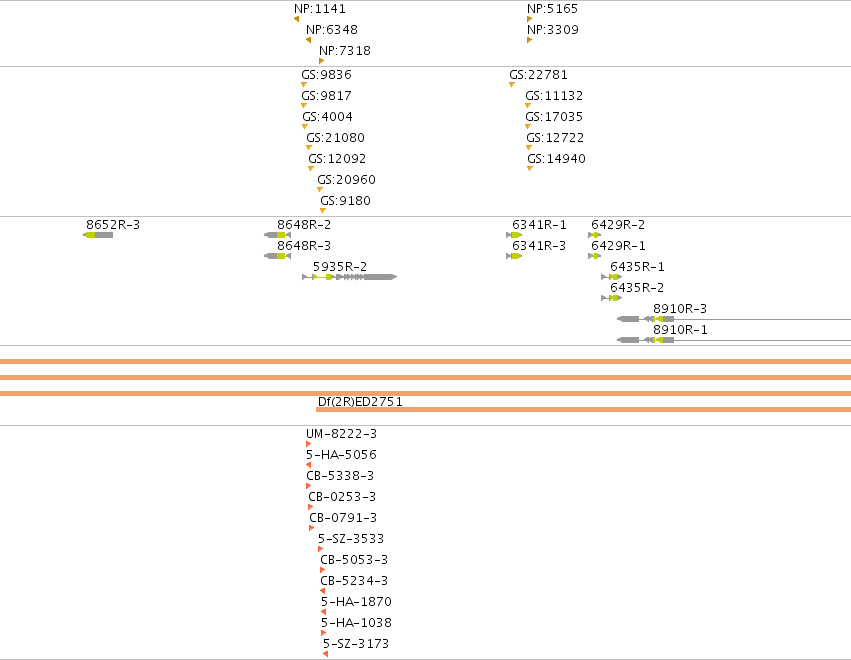Image resolution: width=851 pixels, height=660 pixels.
Task: Click the red triangle under 5-SZ-3173
Action: click(x=325, y=655)
